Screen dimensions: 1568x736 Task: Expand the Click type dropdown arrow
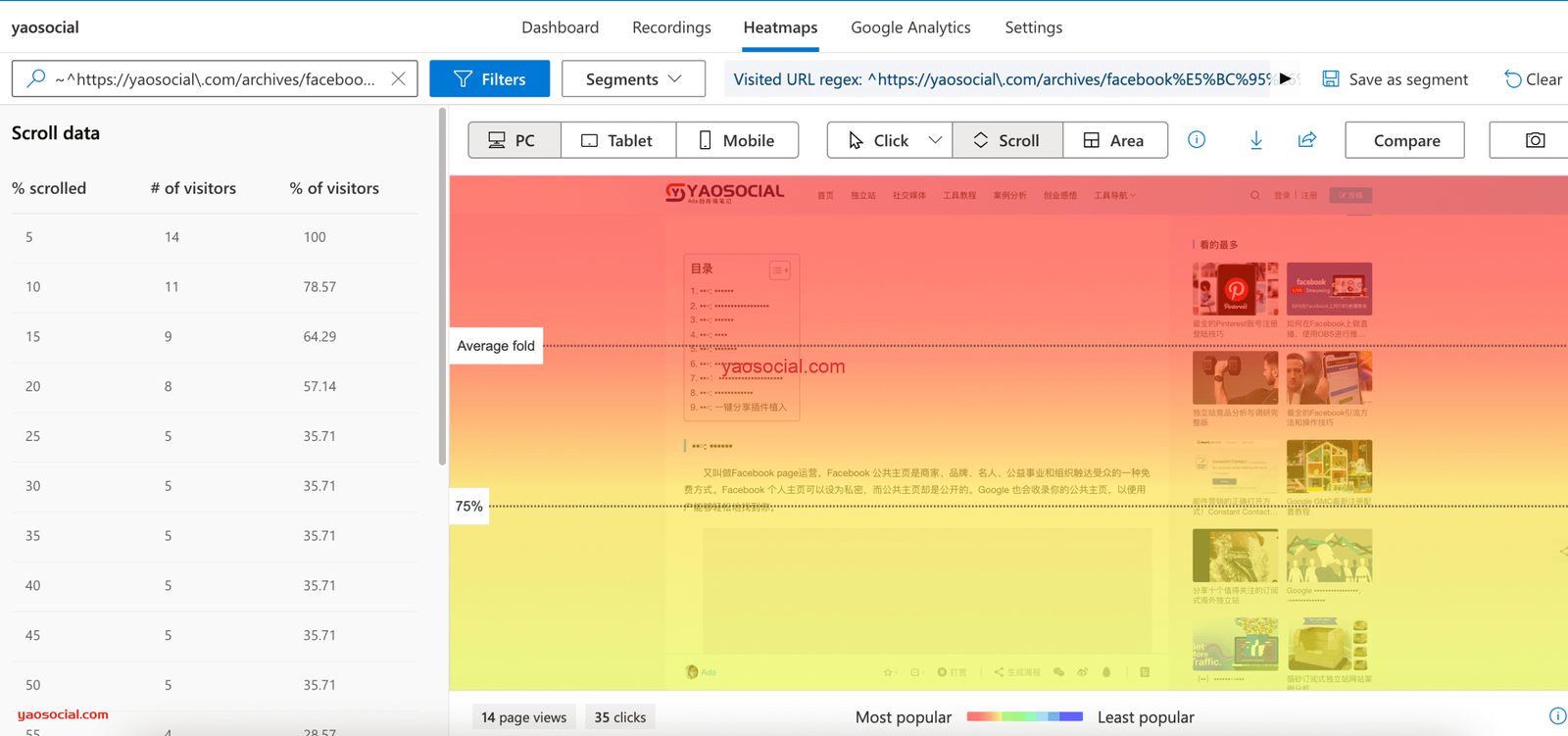[935, 140]
